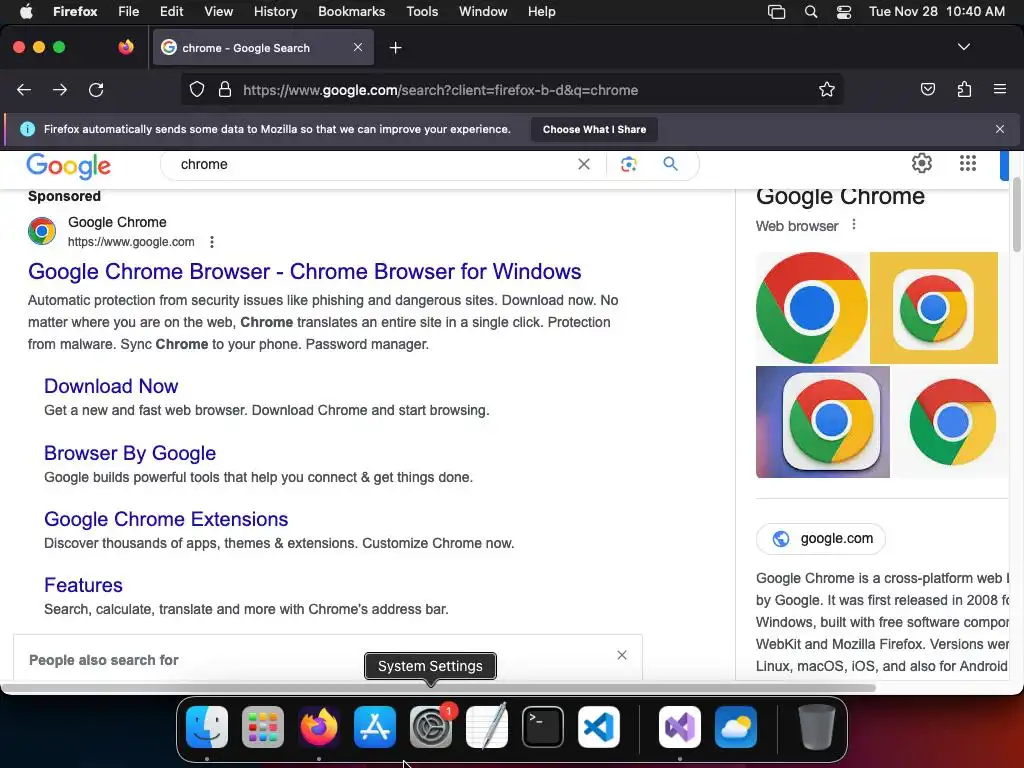Image resolution: width=1024 pixels, height=768 pixels.
Task: Open System Settings from the Dock
Action: (431, 727)
